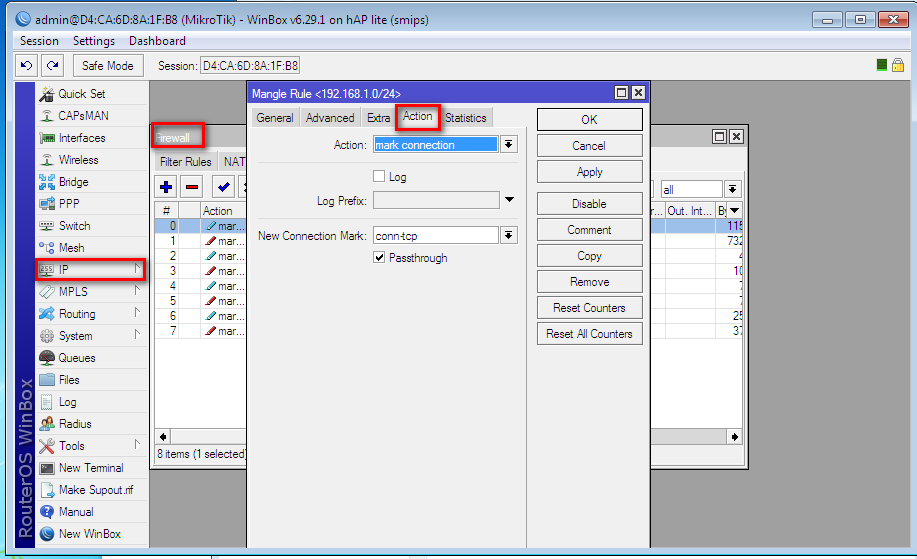Screen dimensions: 917x559
Task: Click the Undo arrow in the toolbar
Action: tap(26, 65)
